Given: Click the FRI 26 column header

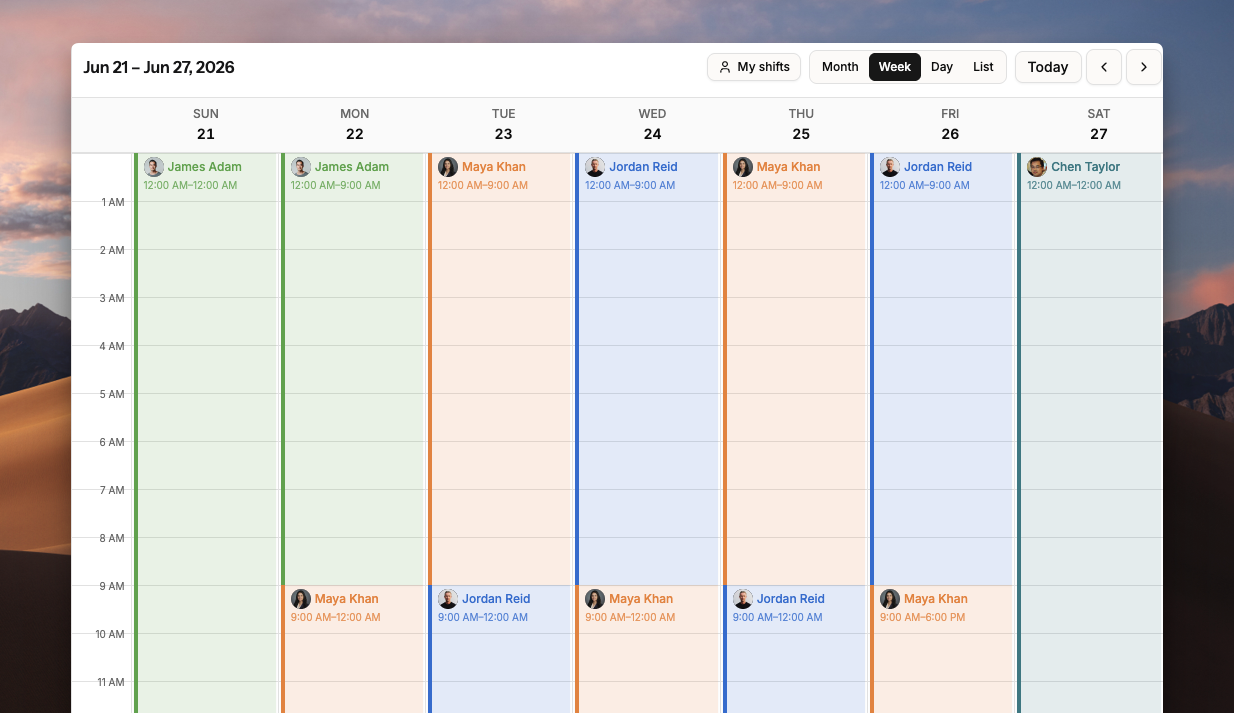Looking at the screenshot, I should 950,124.
